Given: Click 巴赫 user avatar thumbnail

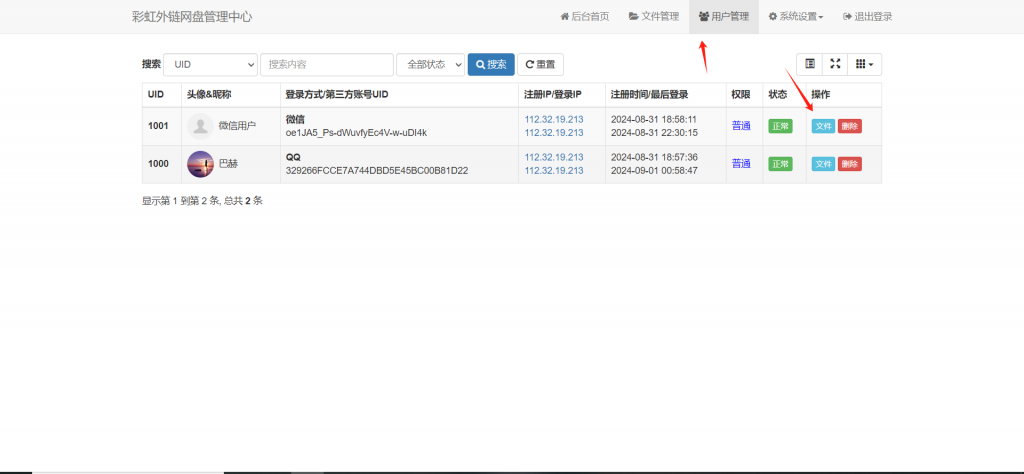Looking at the screenshot, I should [200, 164].
